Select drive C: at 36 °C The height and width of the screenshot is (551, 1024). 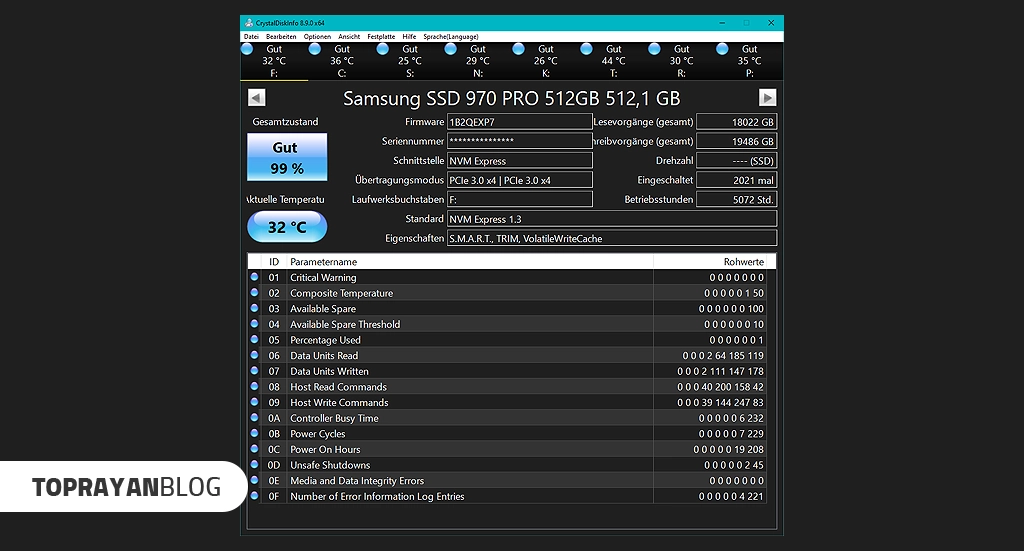tap(342, 61)
